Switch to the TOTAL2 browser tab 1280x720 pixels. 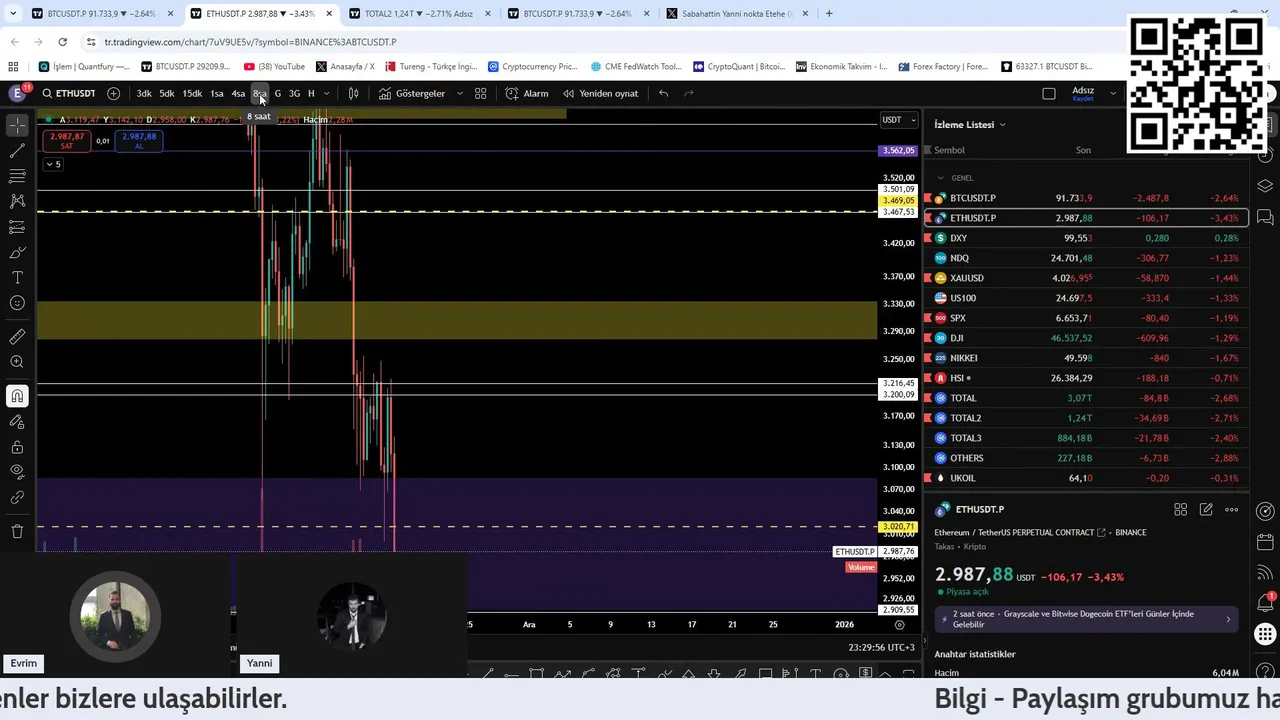click(418, 14)
